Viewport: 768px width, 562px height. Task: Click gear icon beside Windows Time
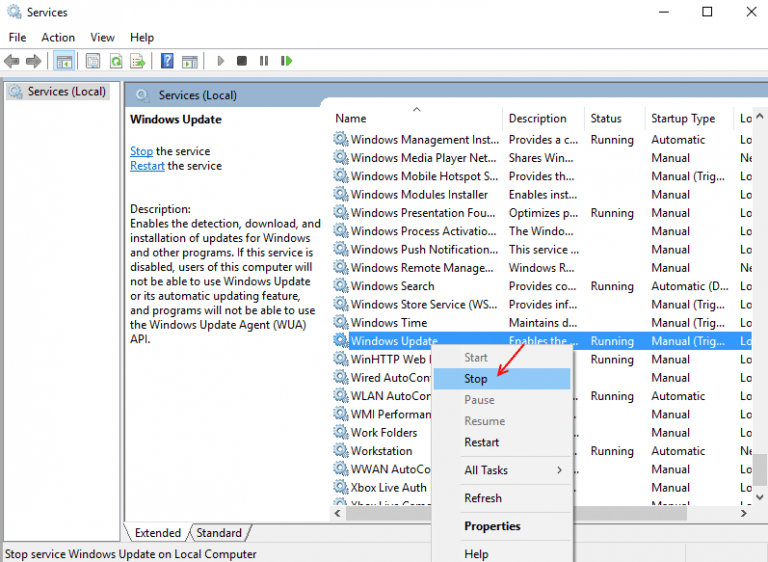pos(341,322)
